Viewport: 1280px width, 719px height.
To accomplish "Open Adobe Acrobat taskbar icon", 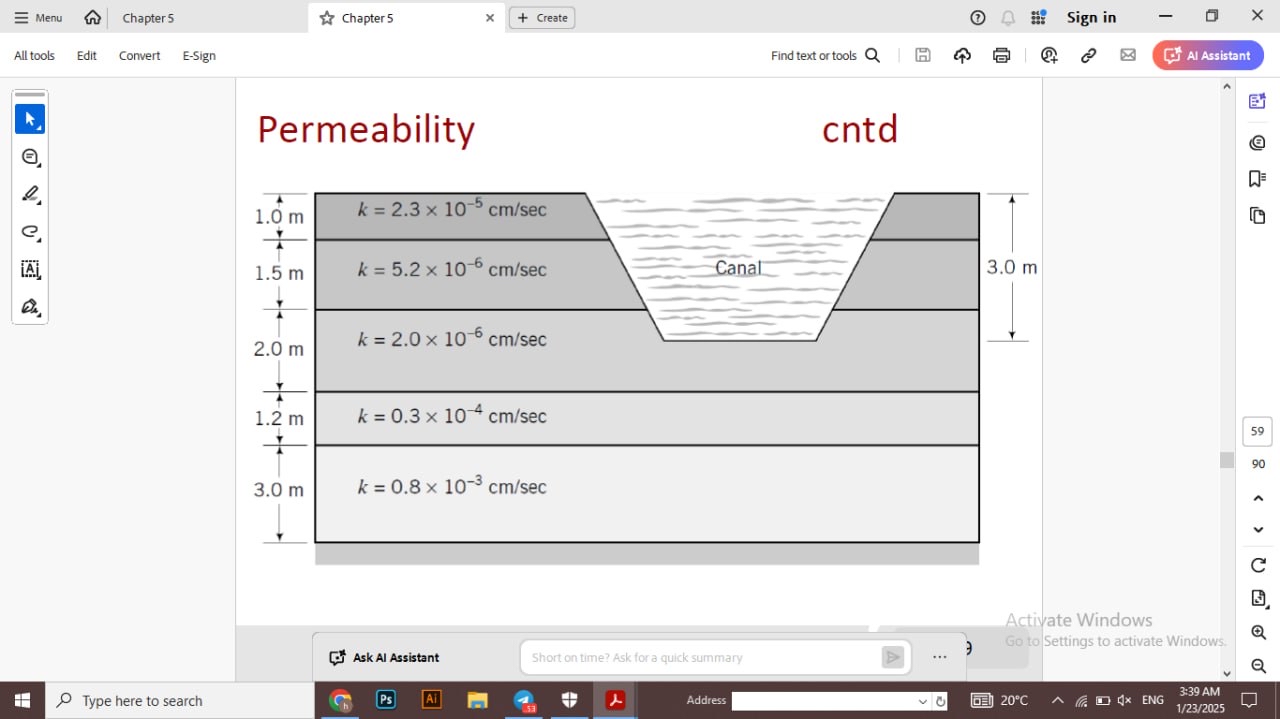I will pos(615,700).
